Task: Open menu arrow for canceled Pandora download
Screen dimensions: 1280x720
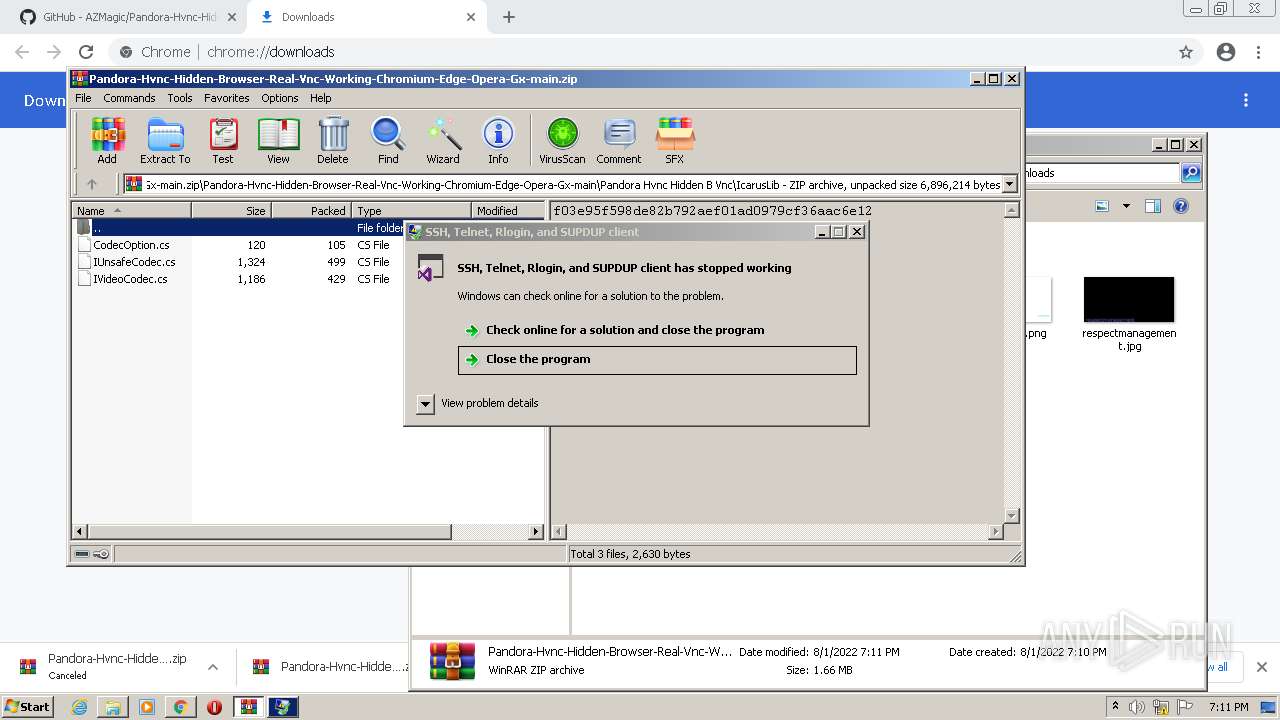Action: (213, 667)
